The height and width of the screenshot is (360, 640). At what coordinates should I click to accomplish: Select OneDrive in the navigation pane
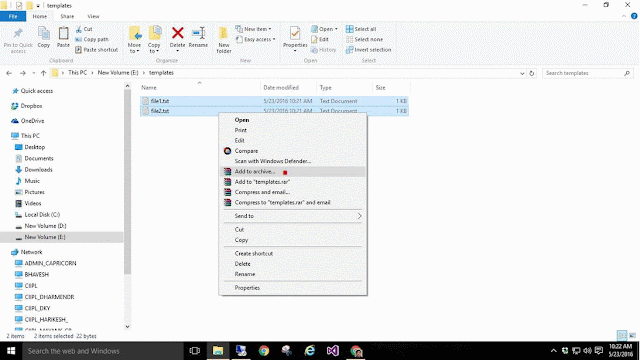(x=32, y=121)
